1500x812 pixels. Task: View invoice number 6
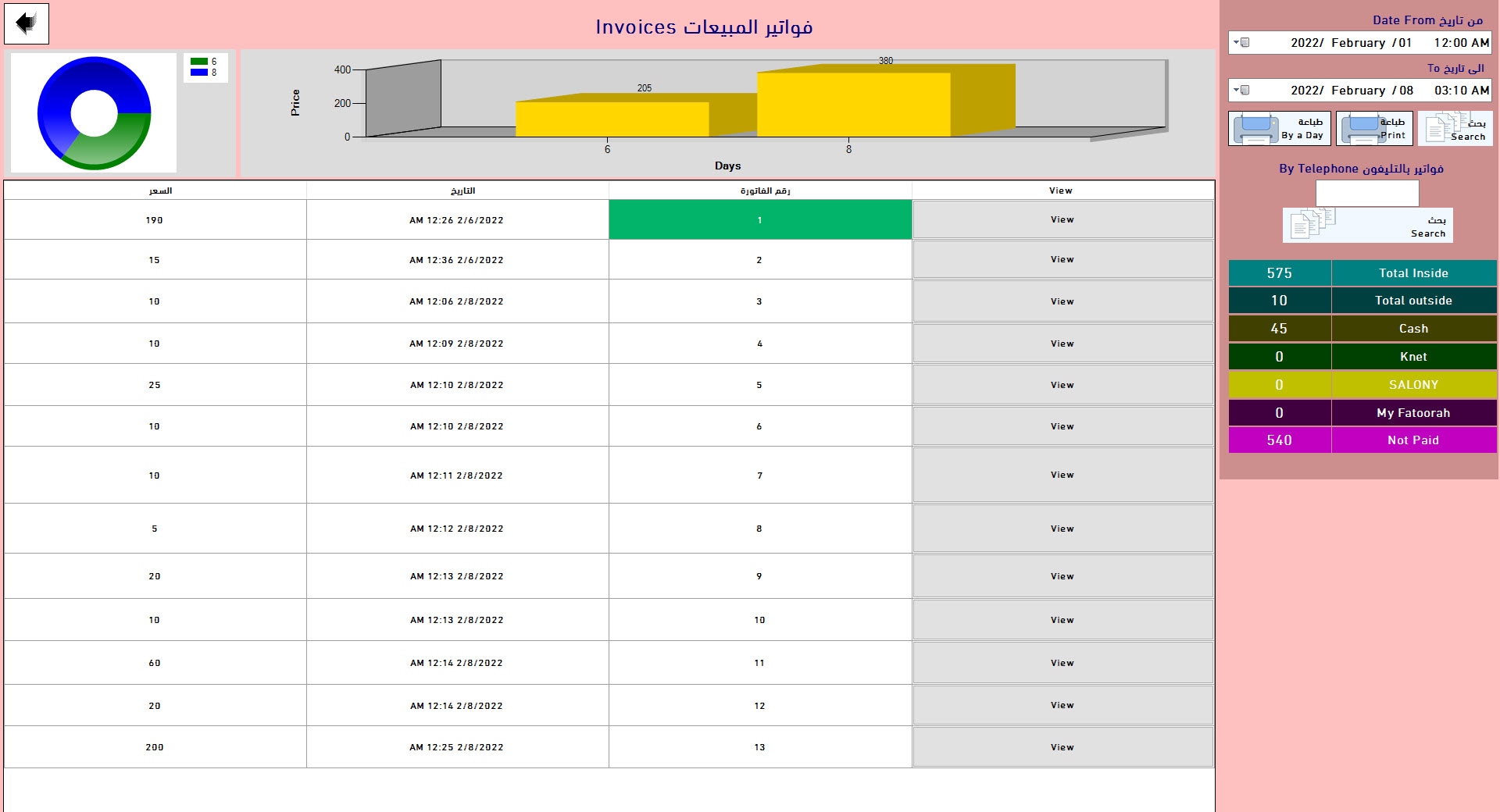tap(1062, 426)
